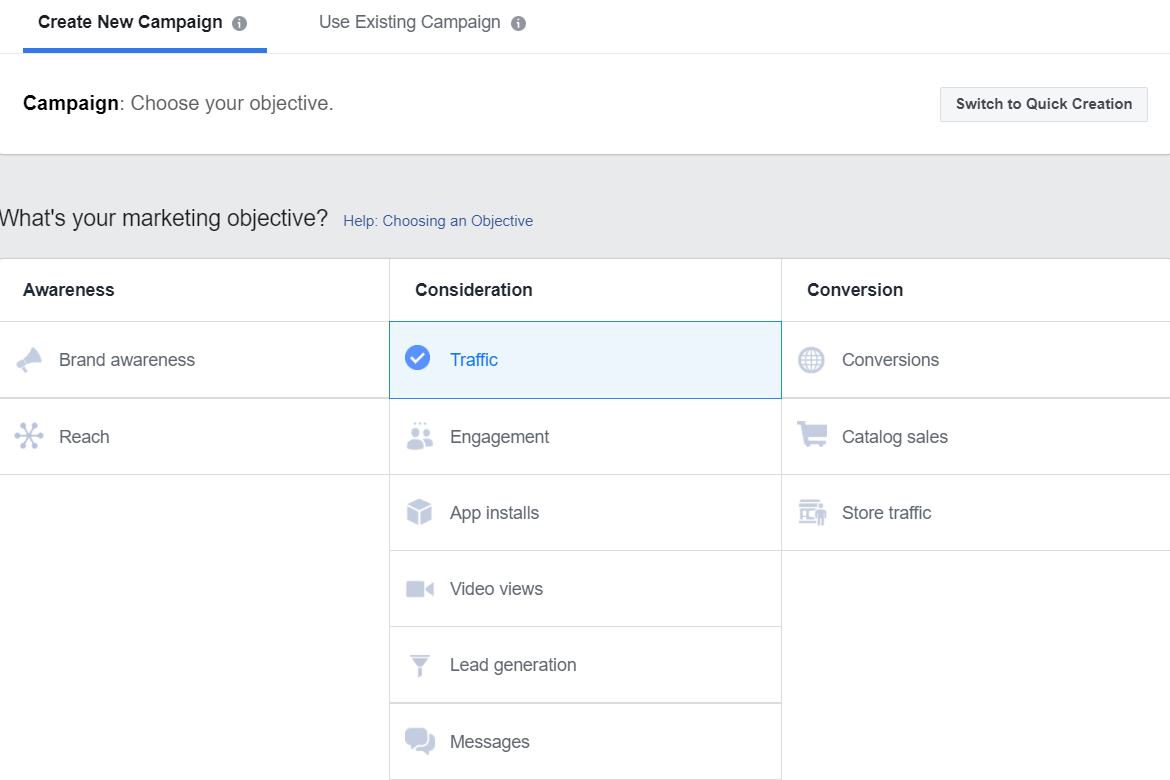1170x780 pixels.
Task: Open info tooltip beside Use Existing Campaign
Action: [x=518, y=23]
